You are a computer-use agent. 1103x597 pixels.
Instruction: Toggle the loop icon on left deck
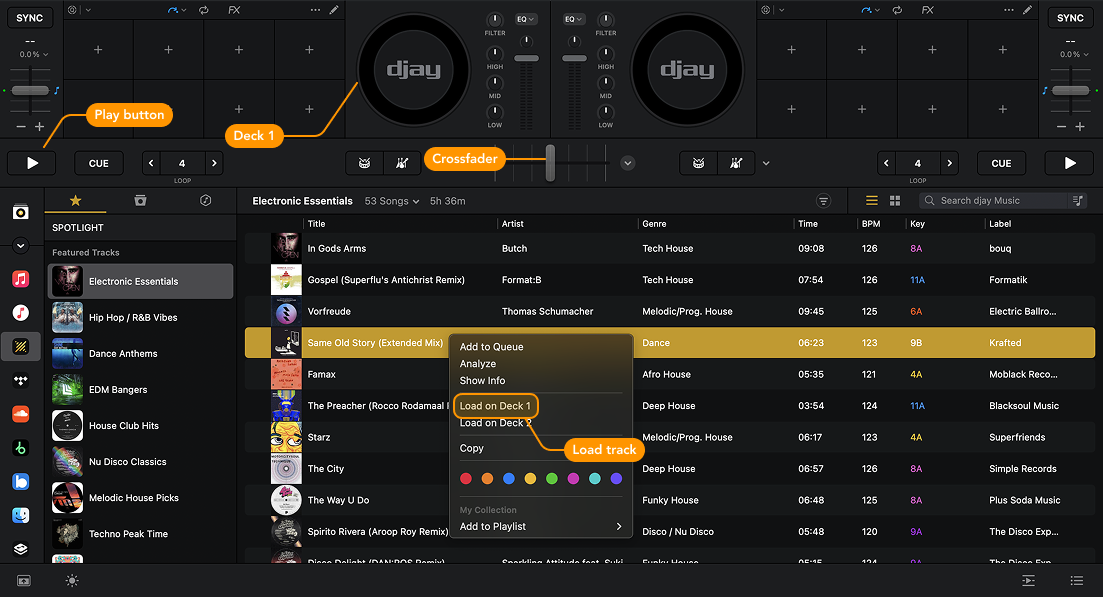tap(204, 10)
